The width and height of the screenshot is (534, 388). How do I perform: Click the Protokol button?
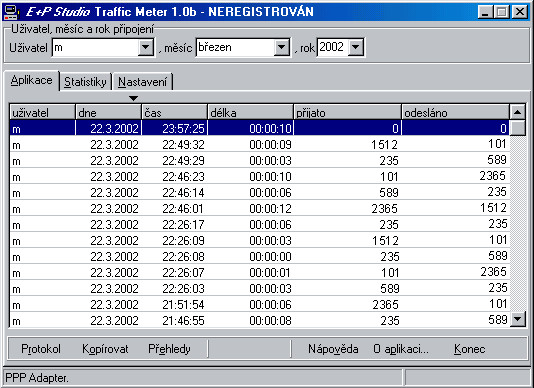(41, 349)
